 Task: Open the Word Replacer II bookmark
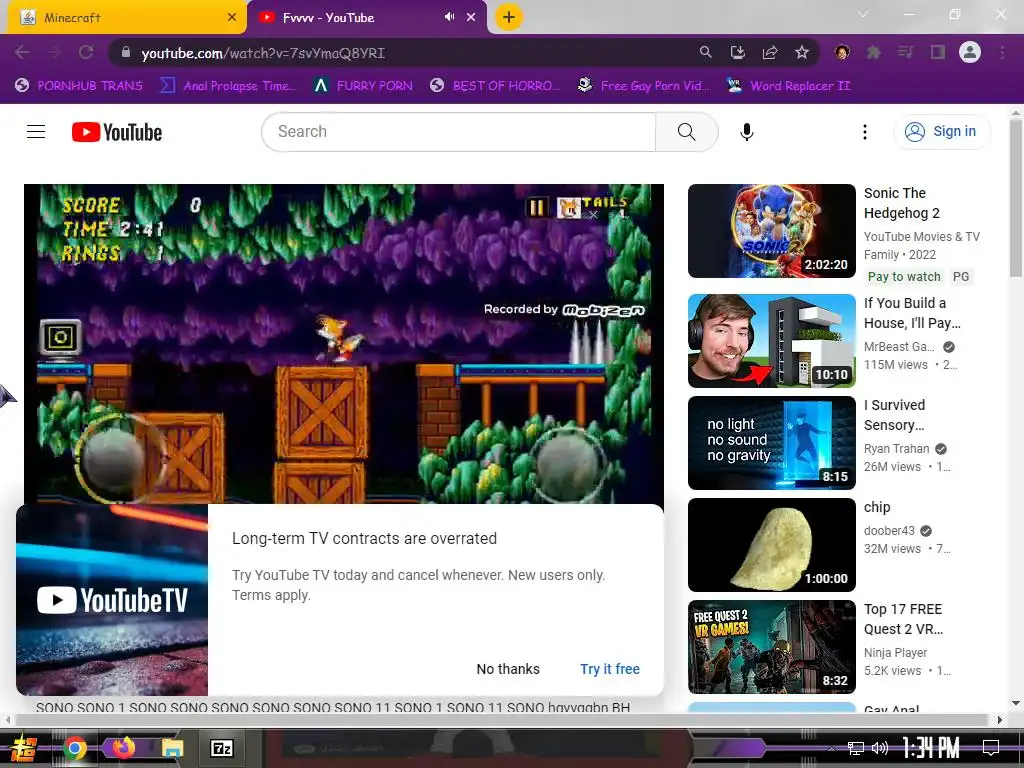[x=788, y=86]
